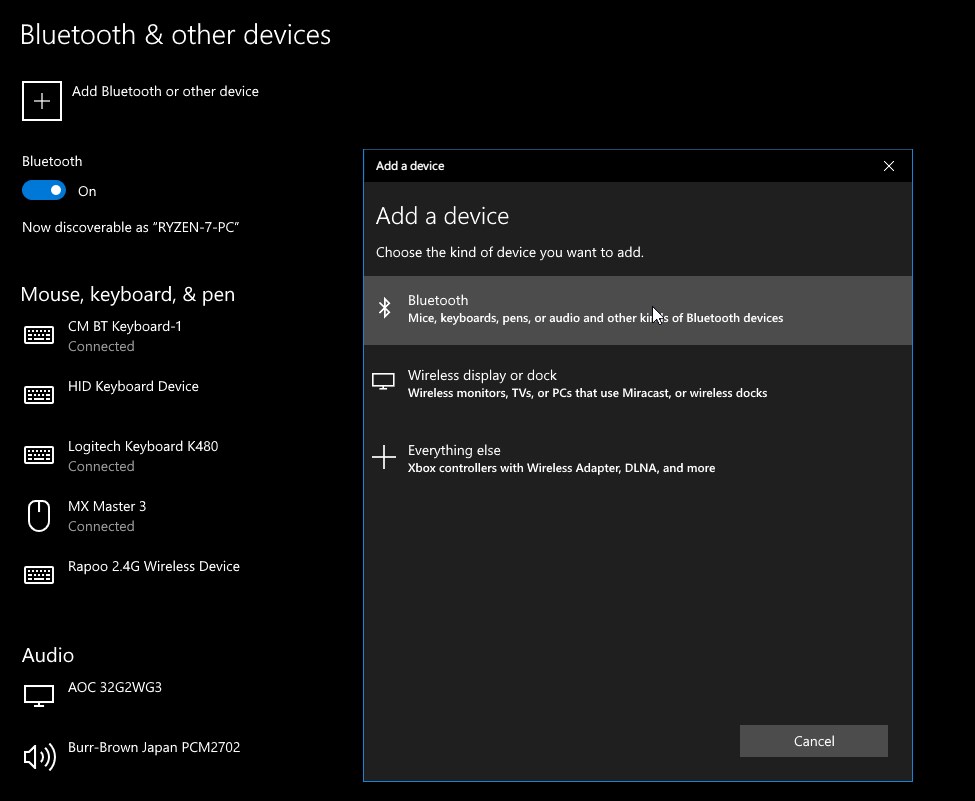Click the wireless display monitor icon

(x=383, y=382)
